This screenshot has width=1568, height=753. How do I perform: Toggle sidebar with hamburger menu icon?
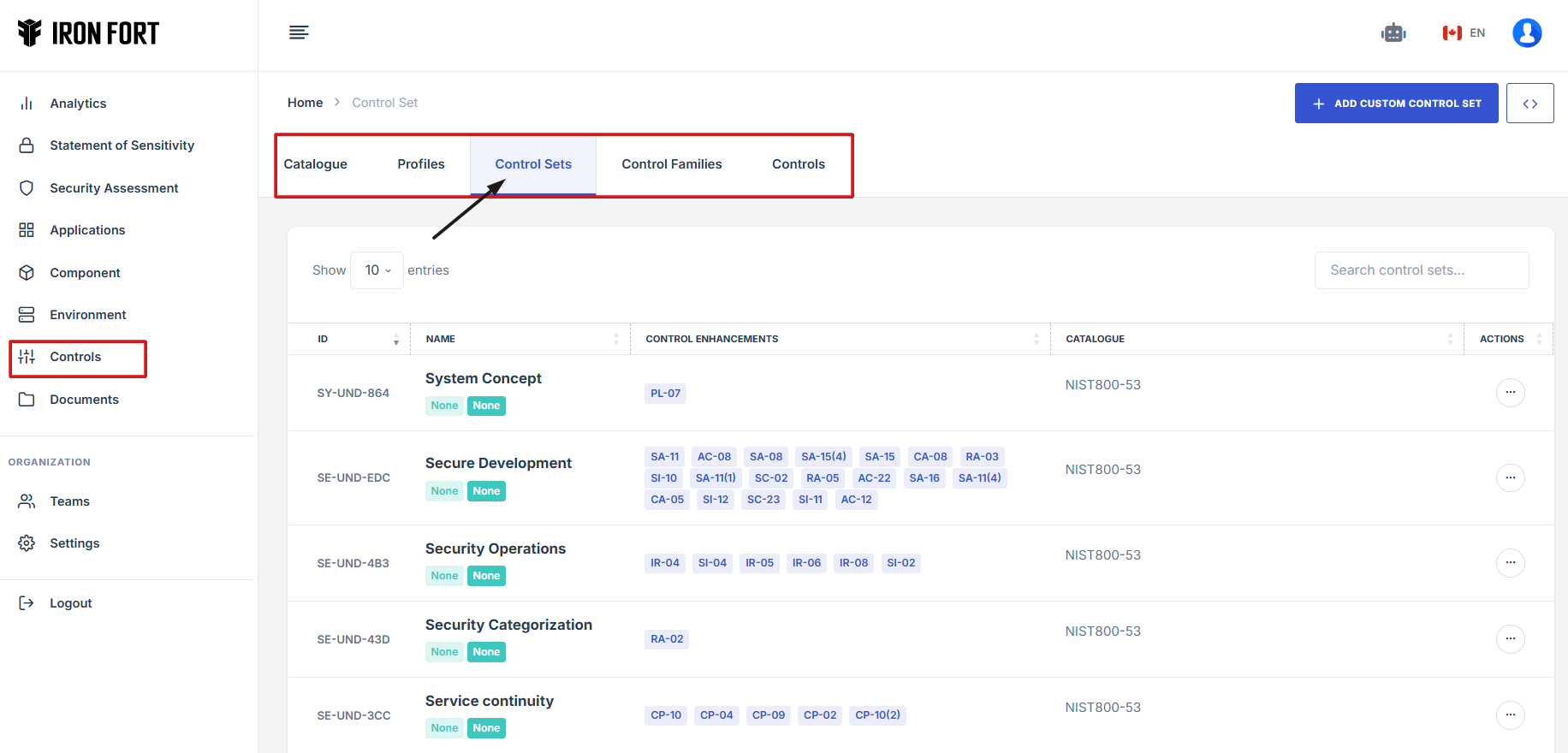tap(299, 33)
